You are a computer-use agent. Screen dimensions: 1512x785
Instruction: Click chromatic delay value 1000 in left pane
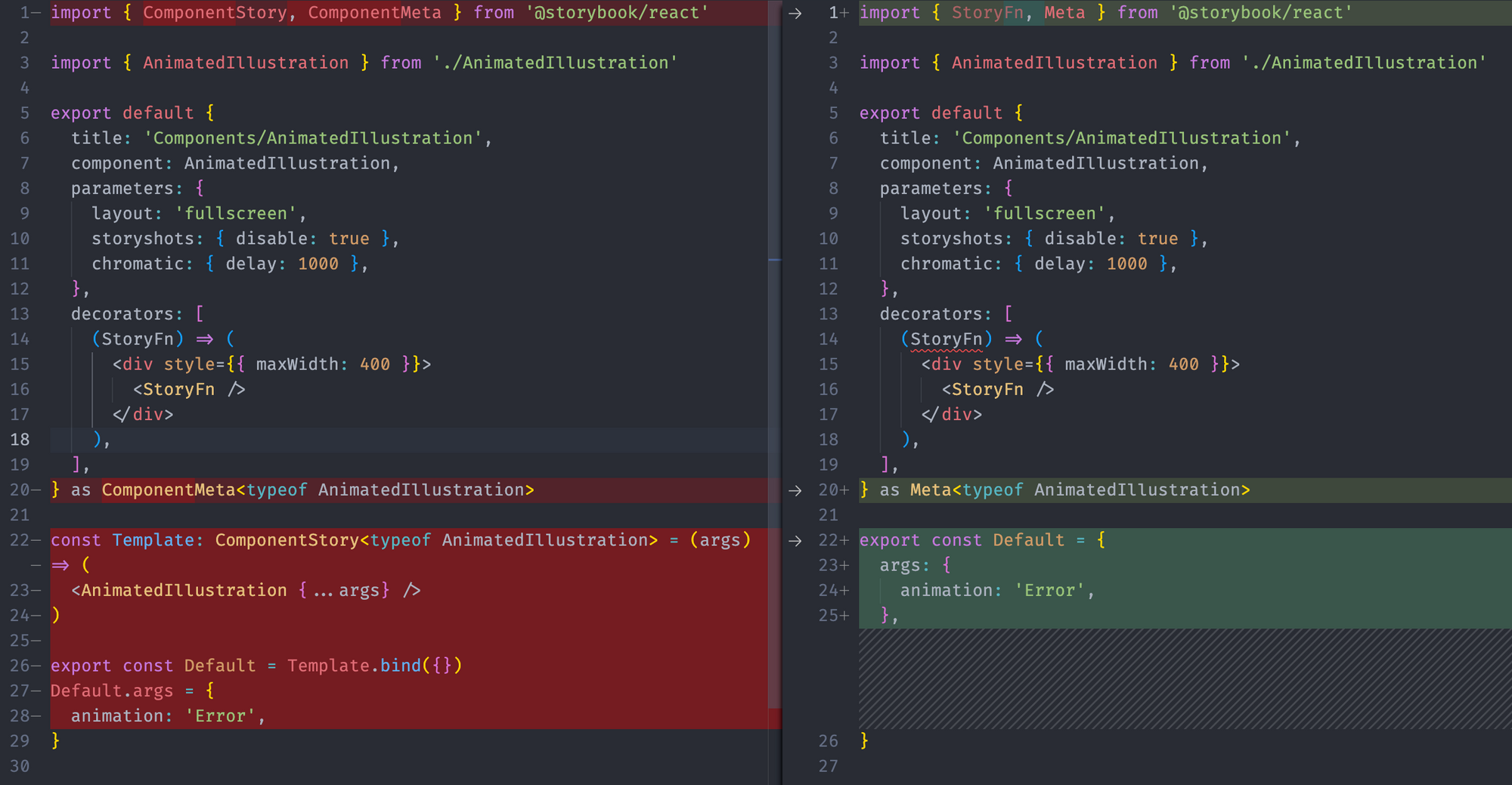(318, 264)
